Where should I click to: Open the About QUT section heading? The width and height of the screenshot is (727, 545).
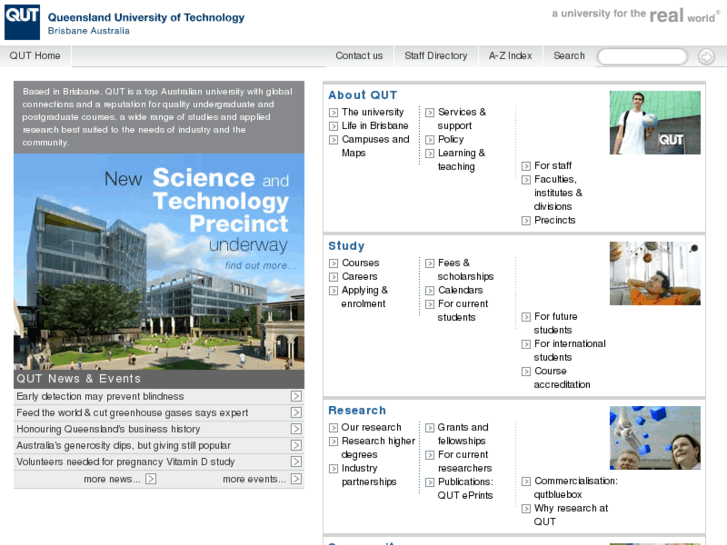coord(363,95)
